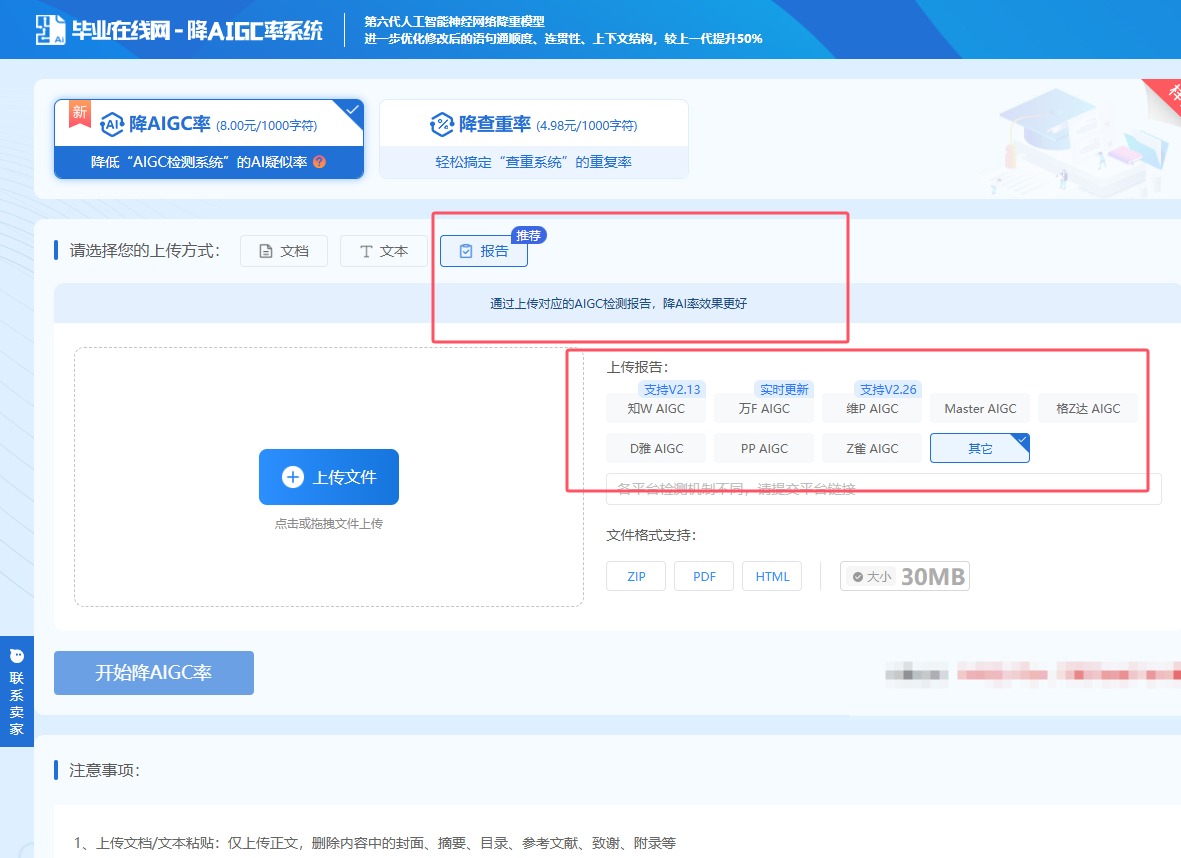
Task: Click the checkmark icon on 大小 30MB badge
Action: click(x=859, y=575)
